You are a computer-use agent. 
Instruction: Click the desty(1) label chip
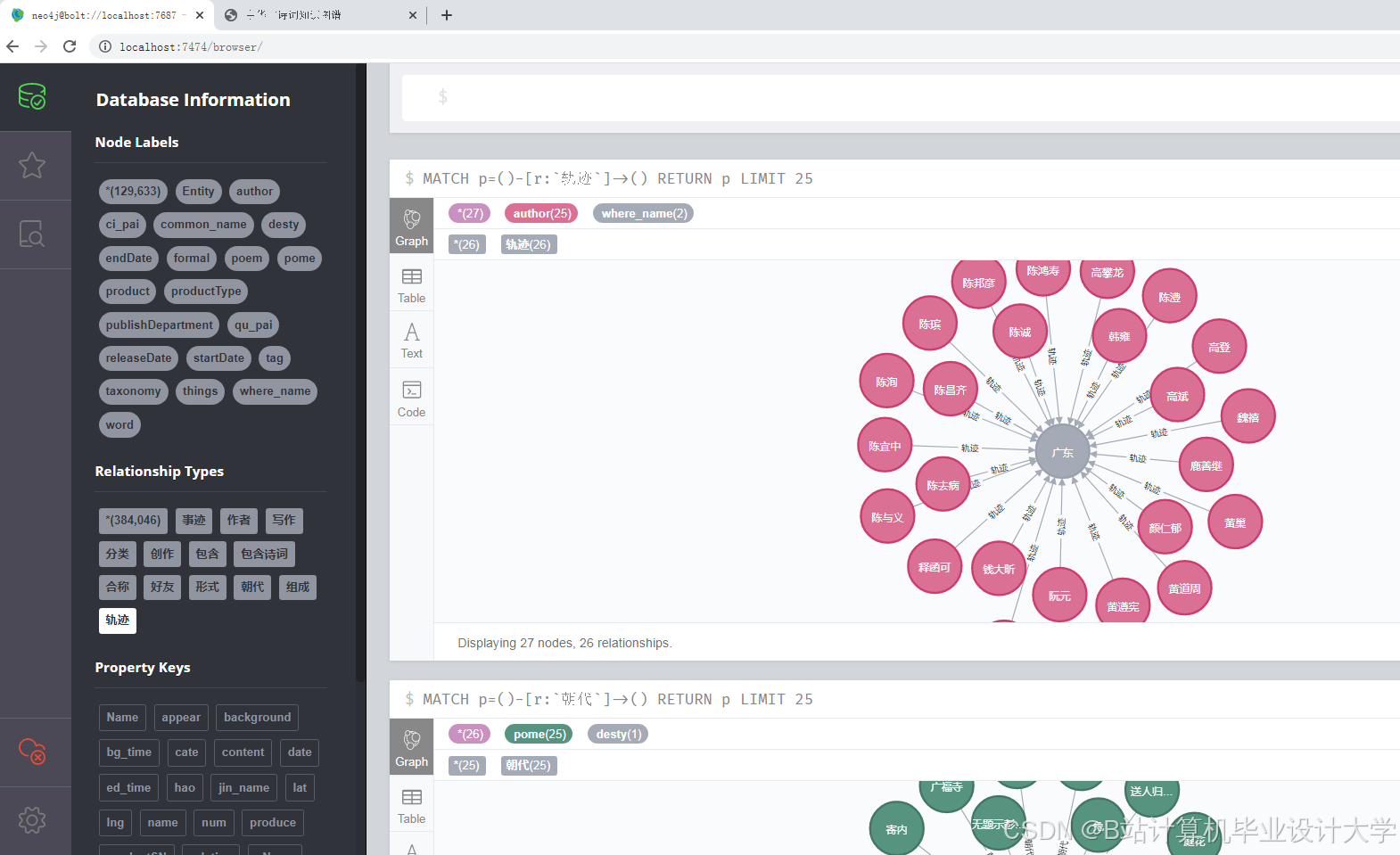(618, 735)
